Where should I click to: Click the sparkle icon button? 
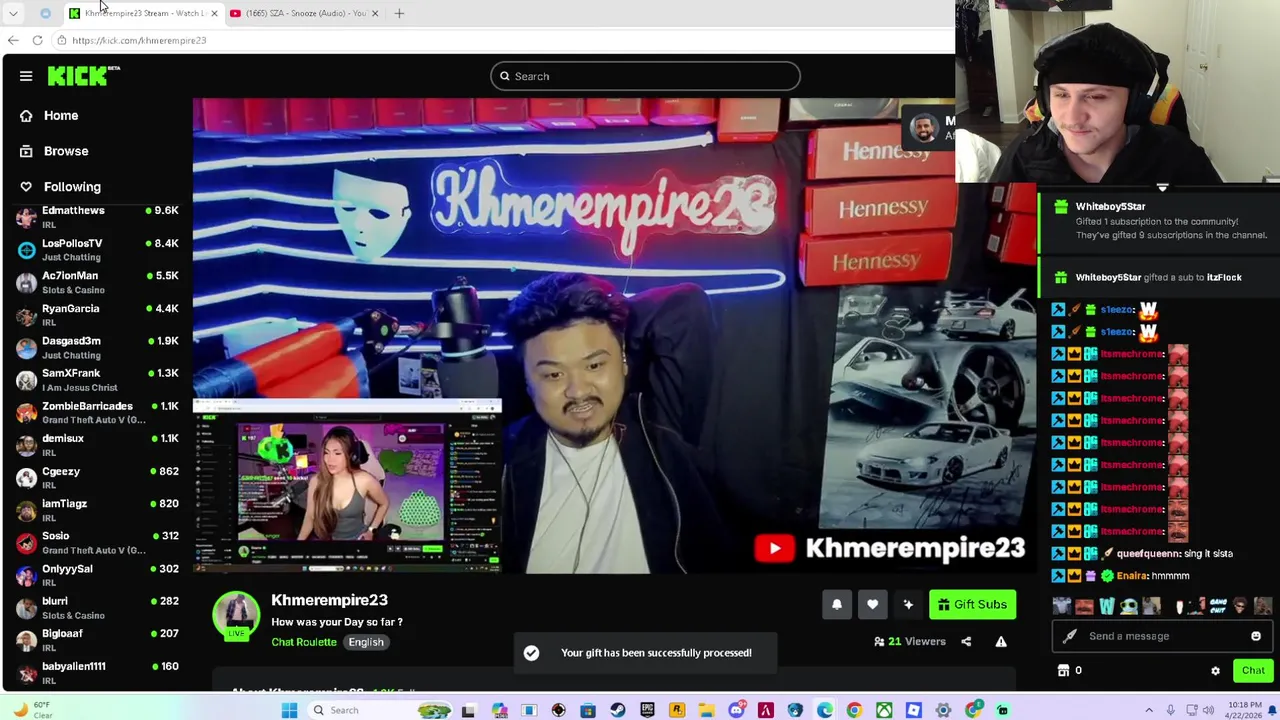coord(908,604)
